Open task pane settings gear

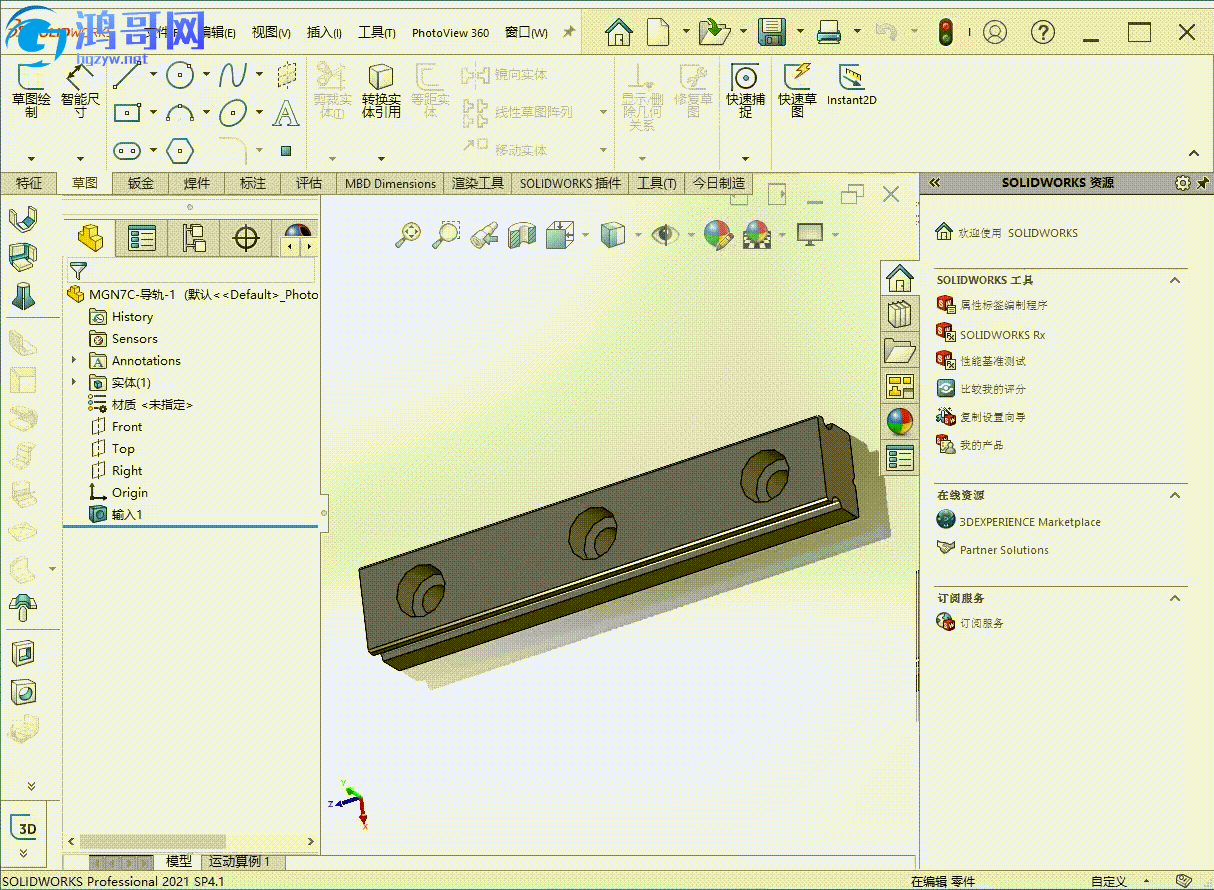1183,183
